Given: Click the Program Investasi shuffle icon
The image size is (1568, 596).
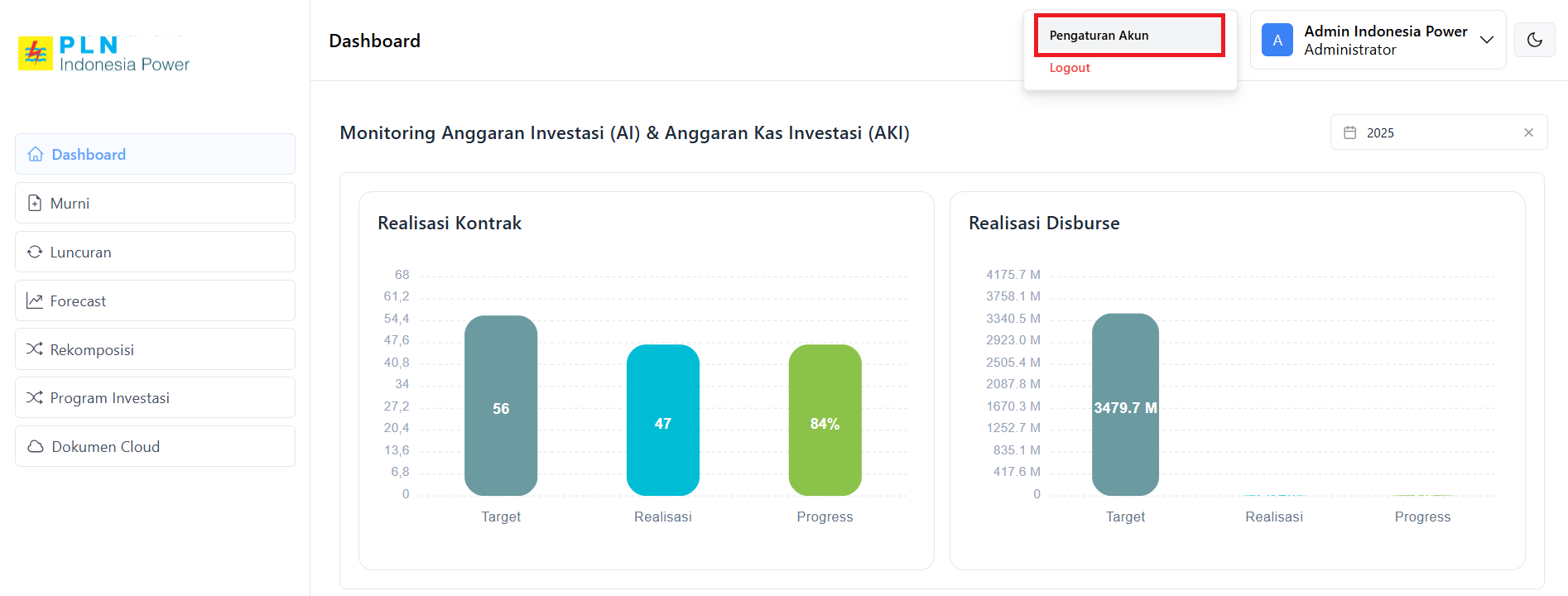Looking at the screenshot, I should [35, 398].
